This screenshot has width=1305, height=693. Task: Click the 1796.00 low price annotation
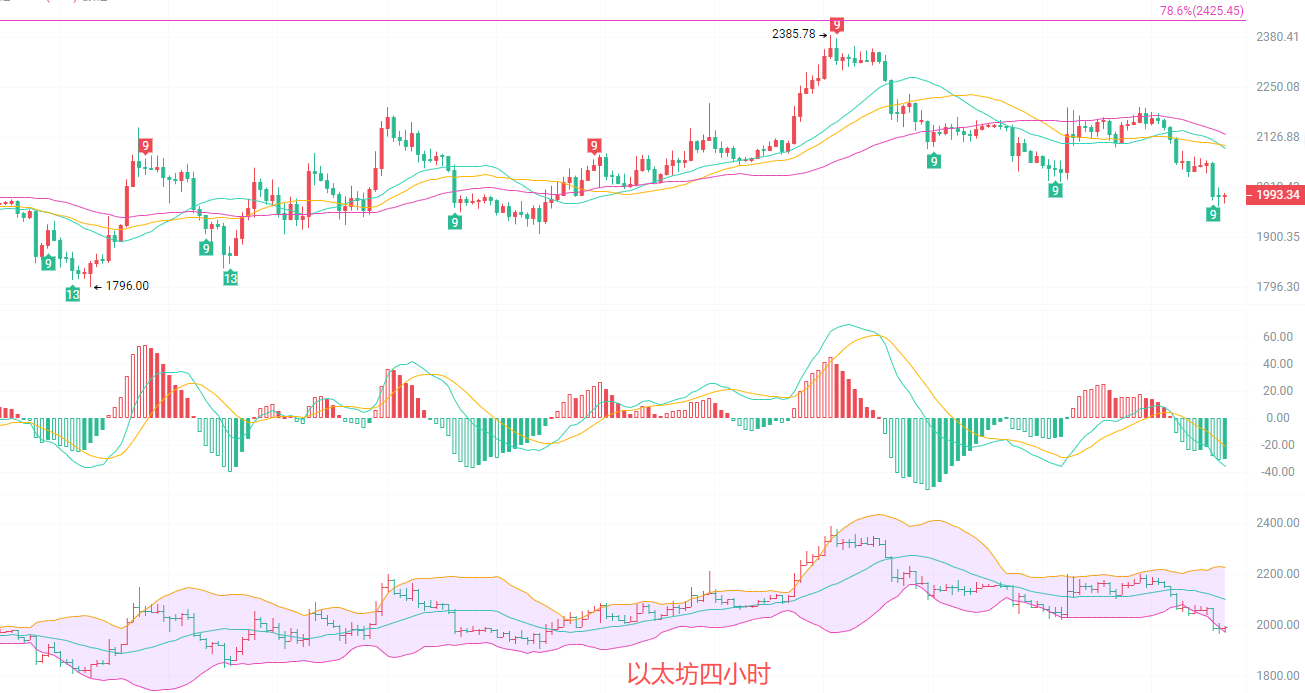click(126, 286)
